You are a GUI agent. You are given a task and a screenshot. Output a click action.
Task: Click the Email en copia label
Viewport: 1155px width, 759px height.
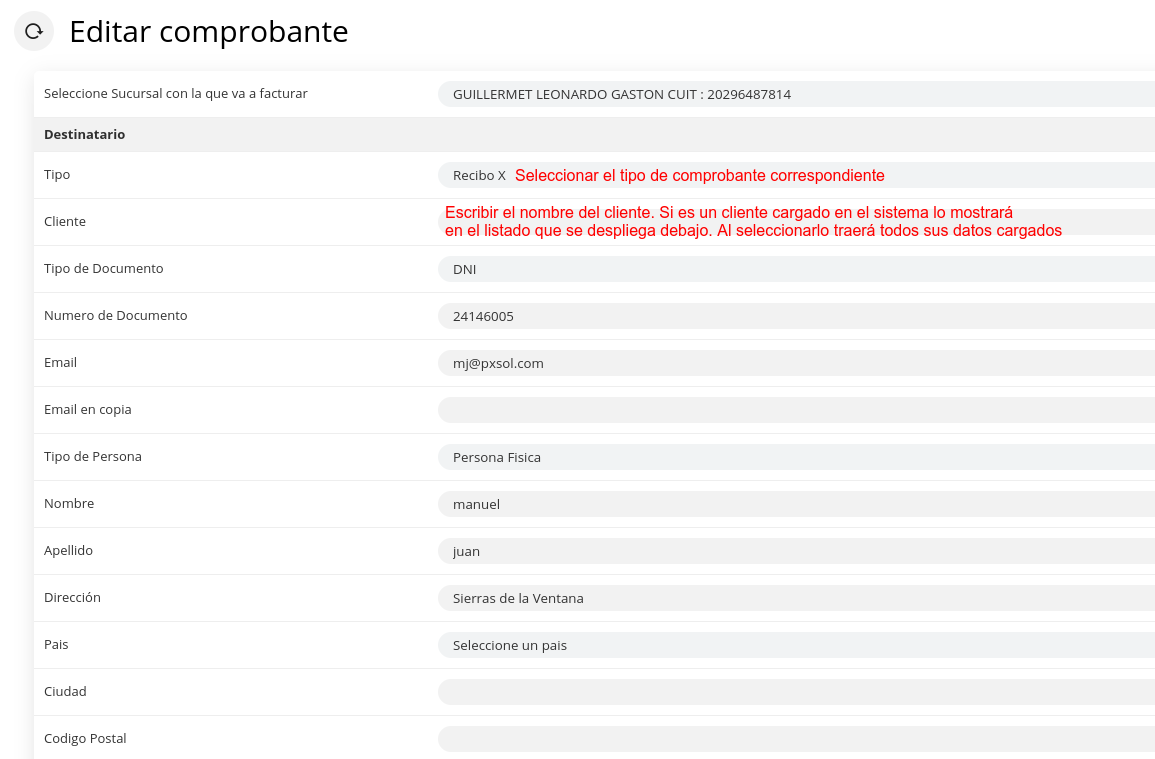88,409
